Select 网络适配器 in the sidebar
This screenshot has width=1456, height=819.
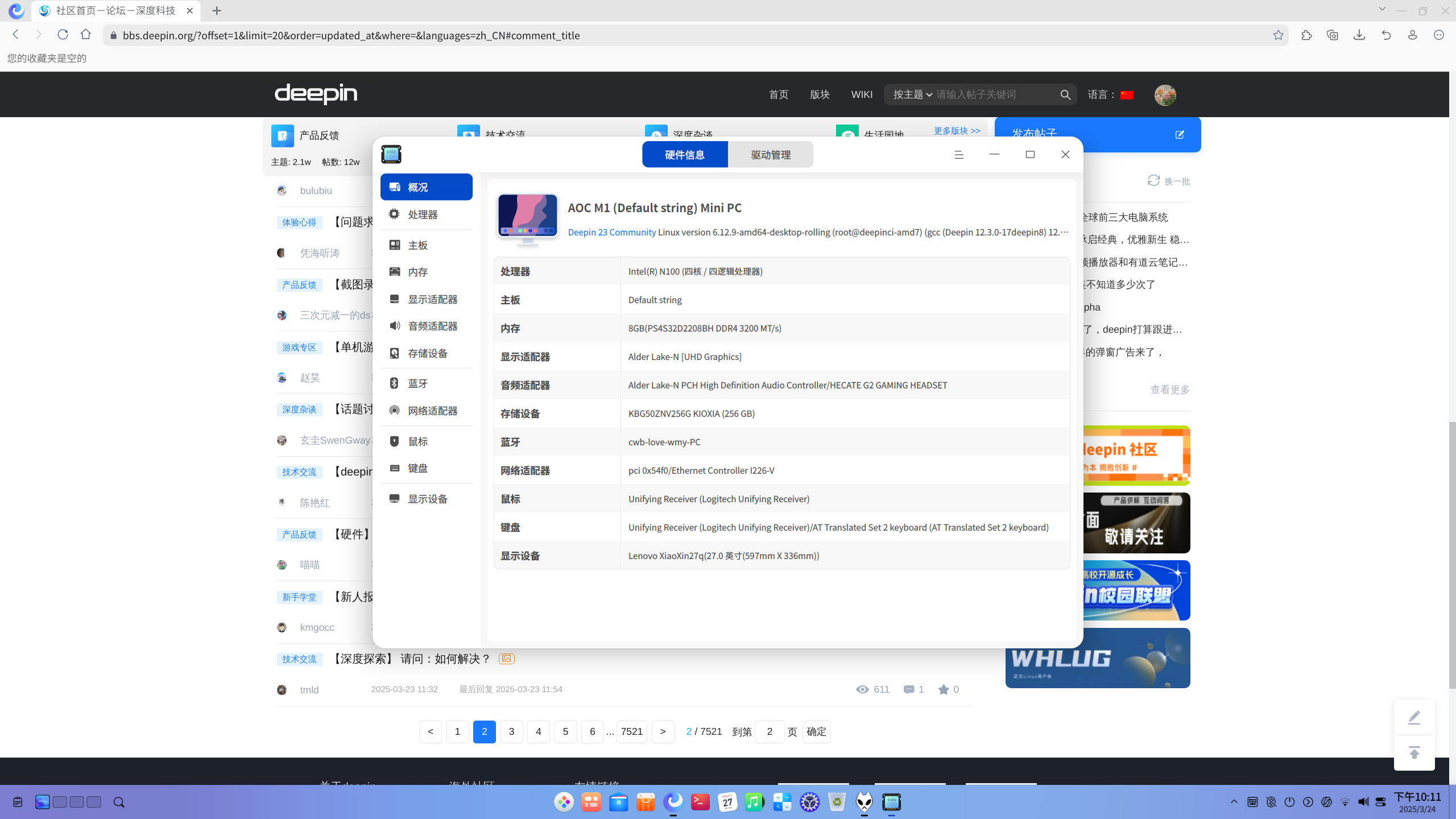[426, 411]
